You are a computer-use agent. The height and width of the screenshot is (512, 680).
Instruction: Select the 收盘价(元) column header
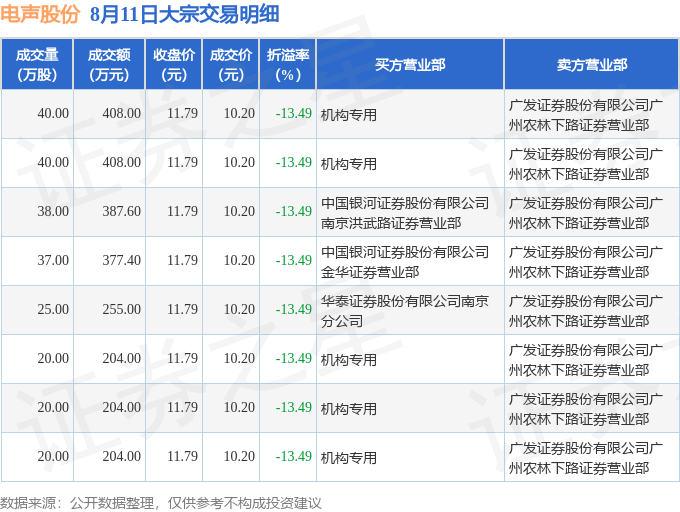174,65
